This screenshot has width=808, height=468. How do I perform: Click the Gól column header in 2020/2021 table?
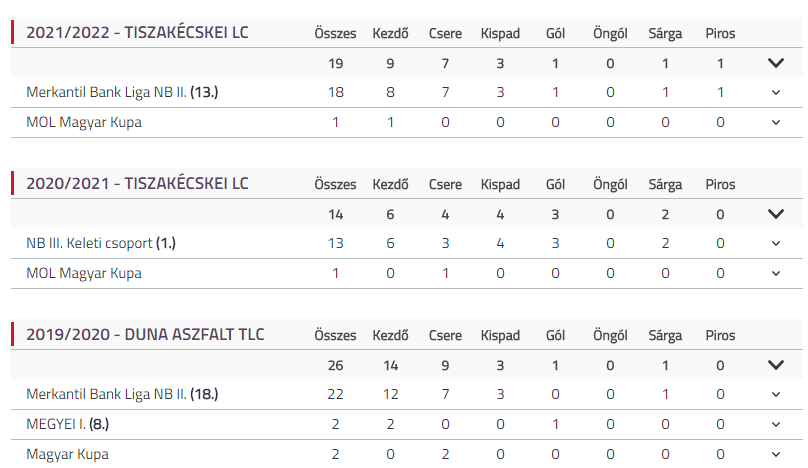(555, 184)
